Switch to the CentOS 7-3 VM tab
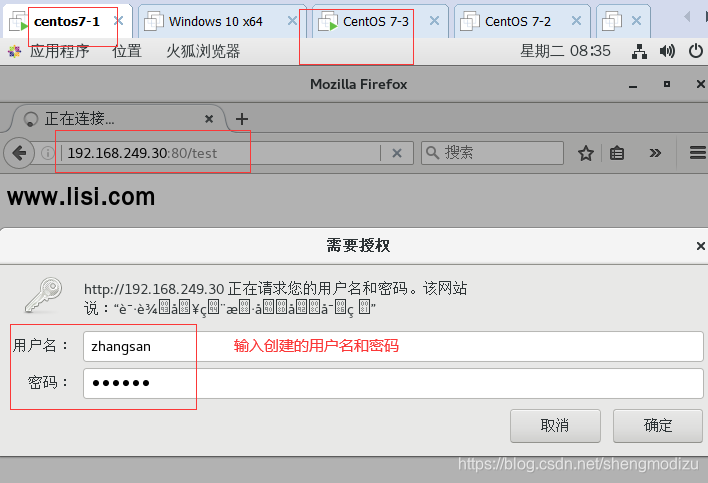708x483 pixels. click(x=376, y=21)
